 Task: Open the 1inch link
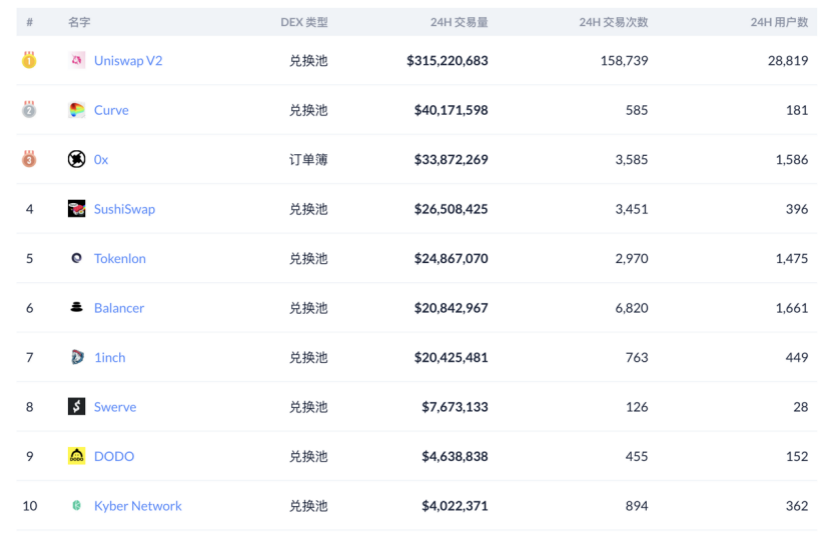pyautogui.click(x=110, y=357)
